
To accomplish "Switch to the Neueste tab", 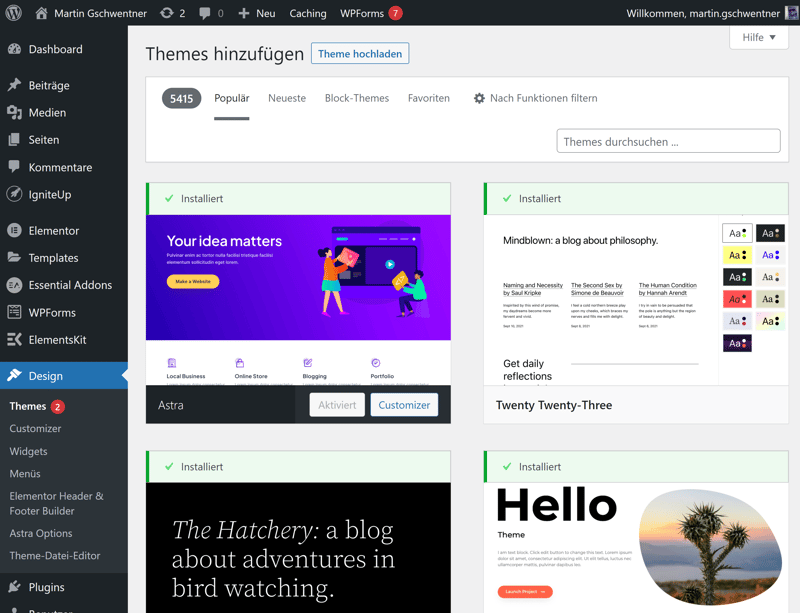I will pyautogui.click(x=287, y=98).
